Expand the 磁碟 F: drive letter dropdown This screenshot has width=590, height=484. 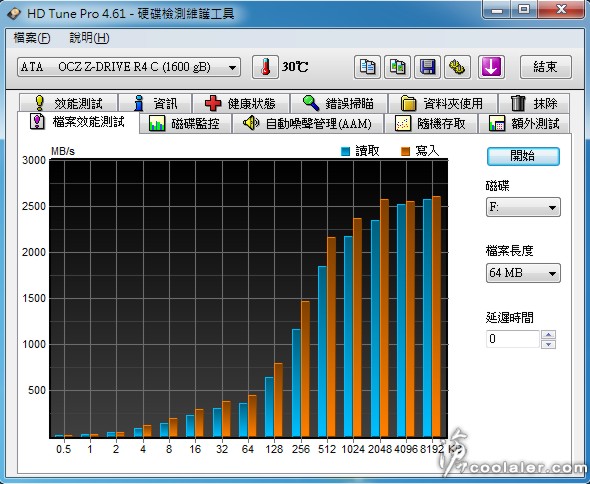pyautogui.click(x=523, y=207)
